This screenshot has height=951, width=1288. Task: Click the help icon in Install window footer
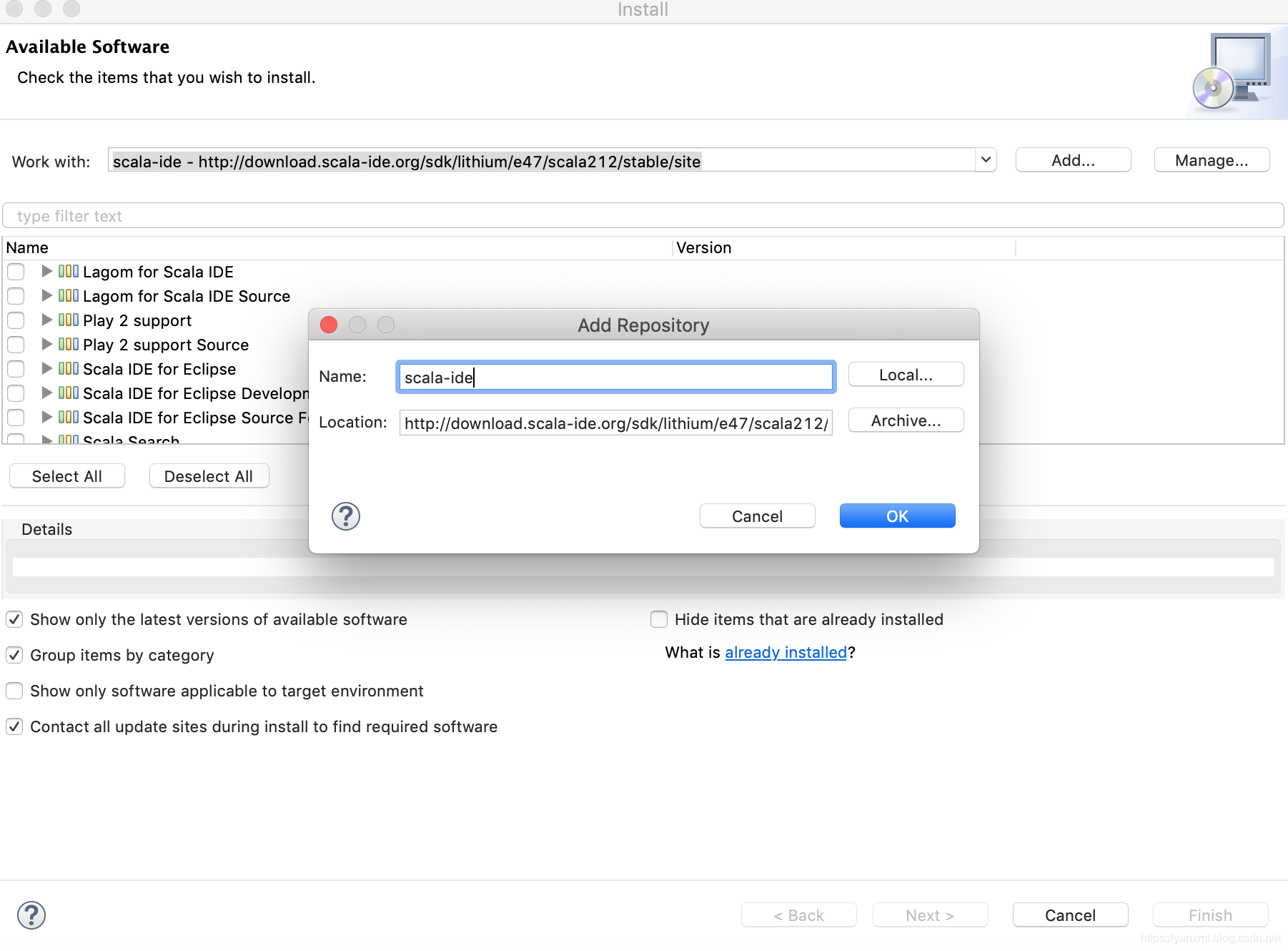click(31, 915)
